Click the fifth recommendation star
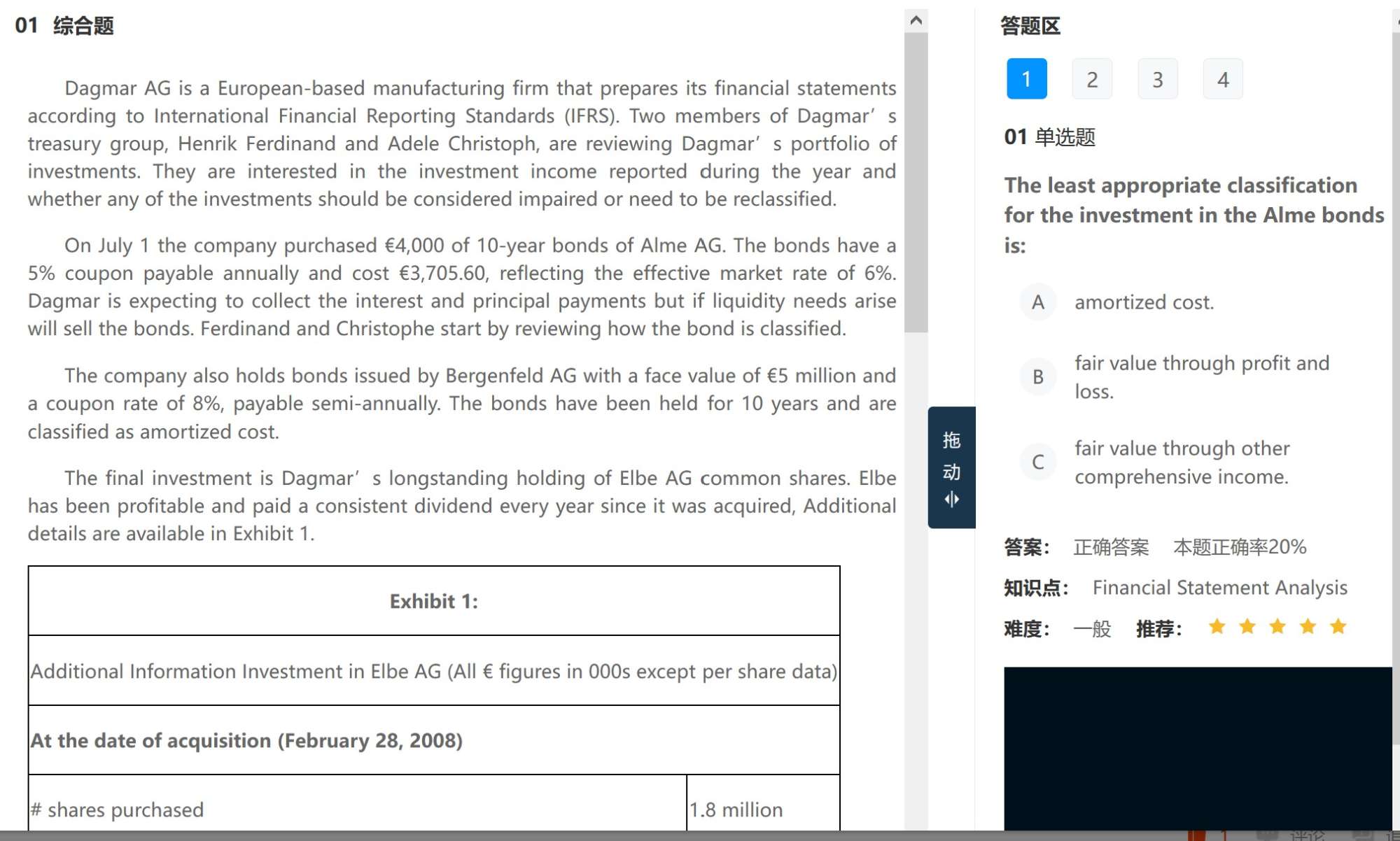The width and height of the screenshot is (1400, 841). [1338, 627]
